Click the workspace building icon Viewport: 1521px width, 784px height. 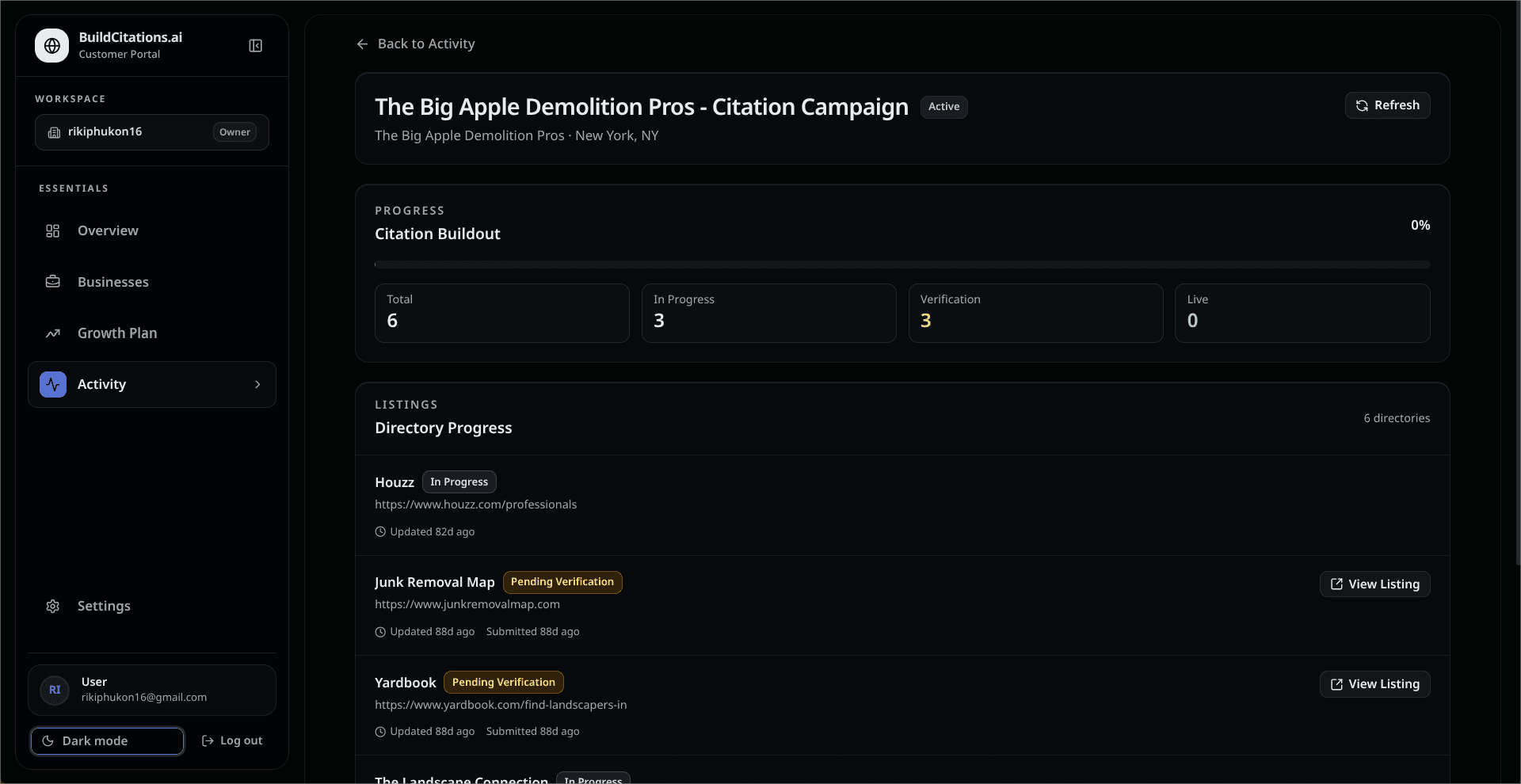(x=54, y=132)
